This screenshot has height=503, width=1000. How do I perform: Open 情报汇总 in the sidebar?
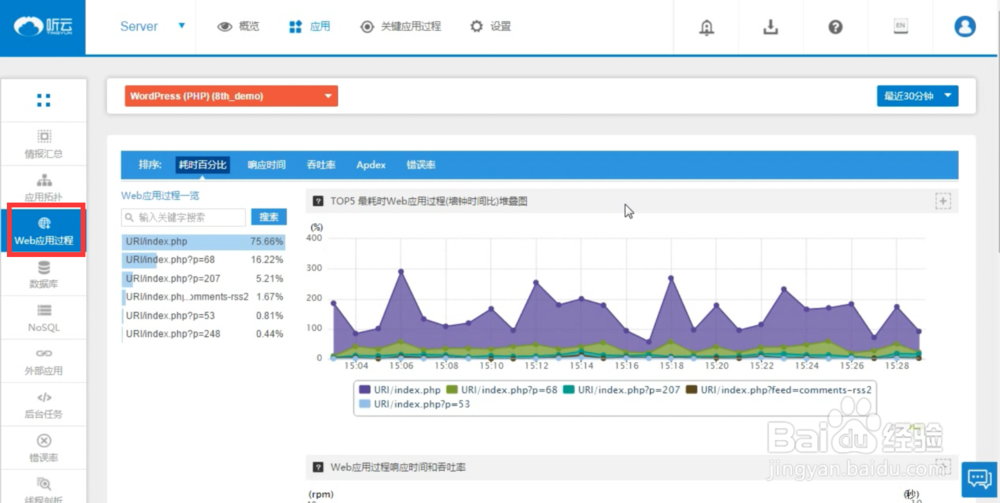click(43, 144)
